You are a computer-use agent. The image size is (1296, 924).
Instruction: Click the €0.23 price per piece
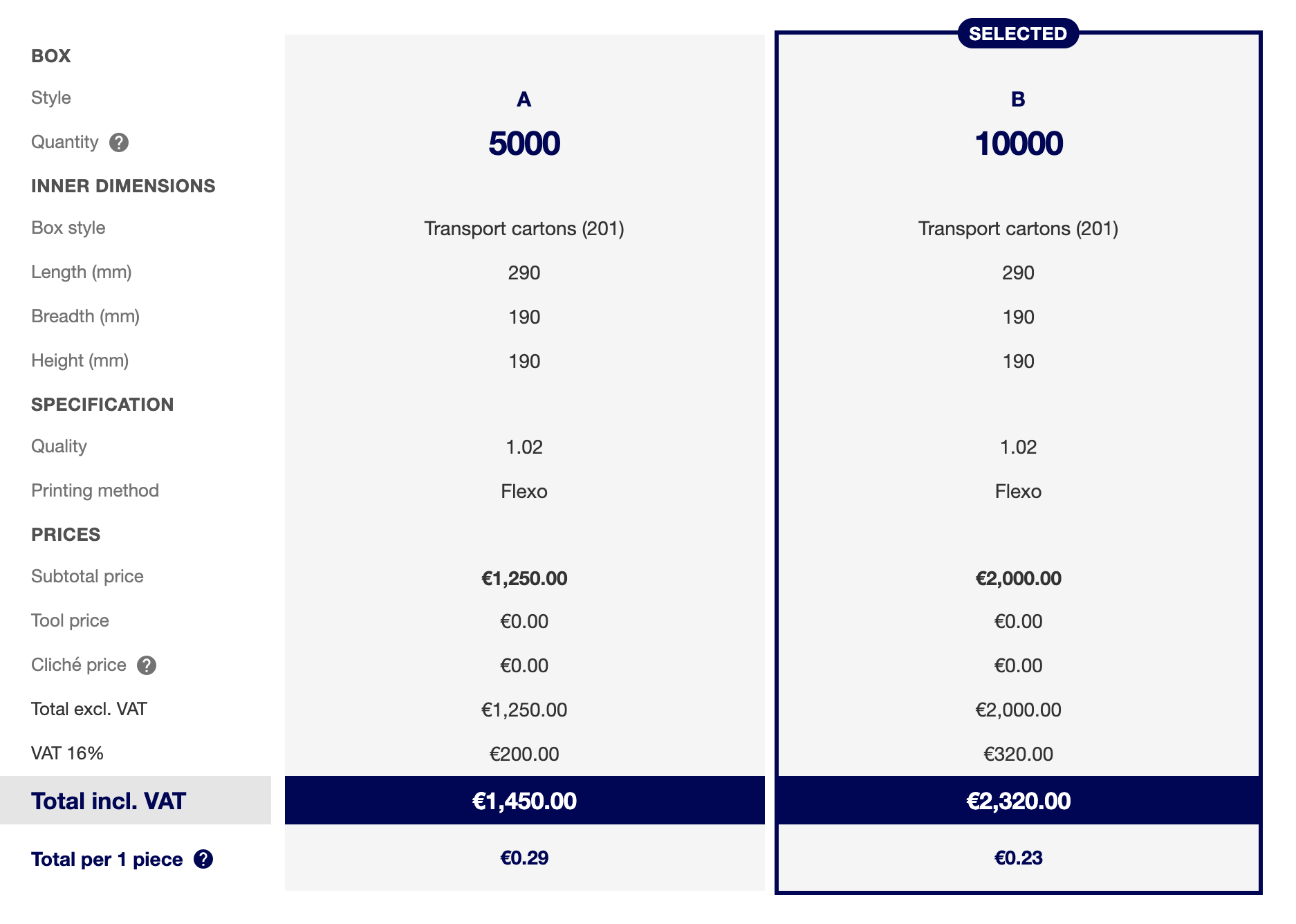[x=1018, y=858]
